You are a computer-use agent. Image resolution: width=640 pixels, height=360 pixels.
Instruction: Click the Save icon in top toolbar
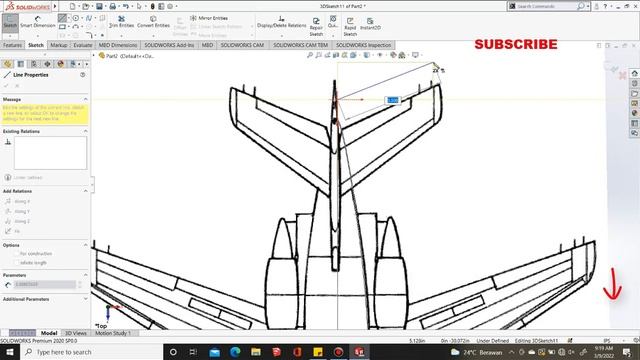point(99,6)
